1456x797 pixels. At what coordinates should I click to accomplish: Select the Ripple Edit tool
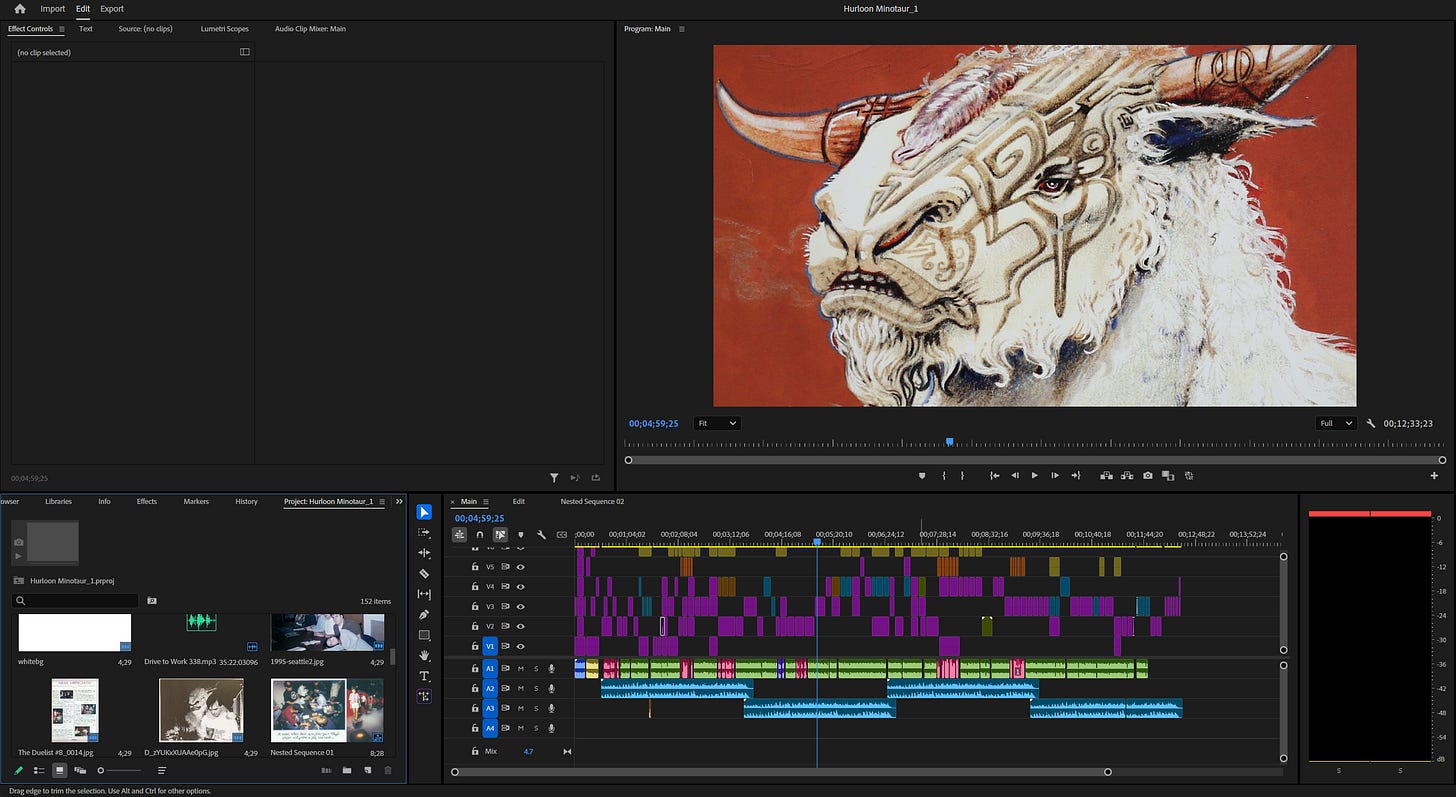pyautogui.click(x=424, y=553)
